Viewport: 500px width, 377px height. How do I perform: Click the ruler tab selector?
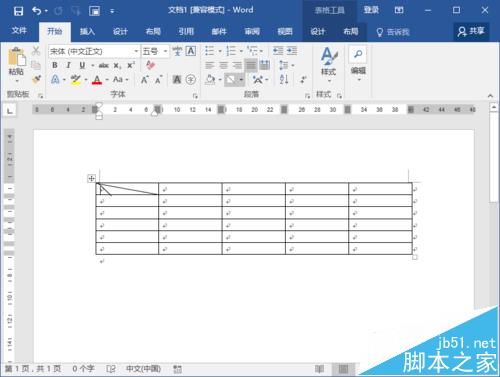10,110
